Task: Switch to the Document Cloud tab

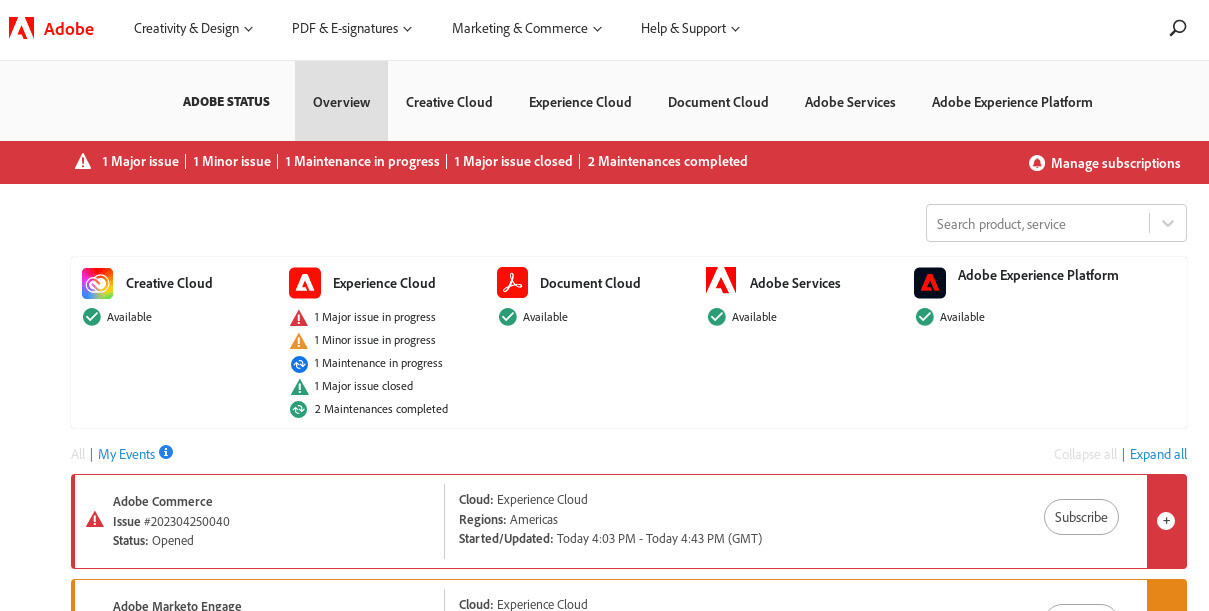Action: [718, 101]
